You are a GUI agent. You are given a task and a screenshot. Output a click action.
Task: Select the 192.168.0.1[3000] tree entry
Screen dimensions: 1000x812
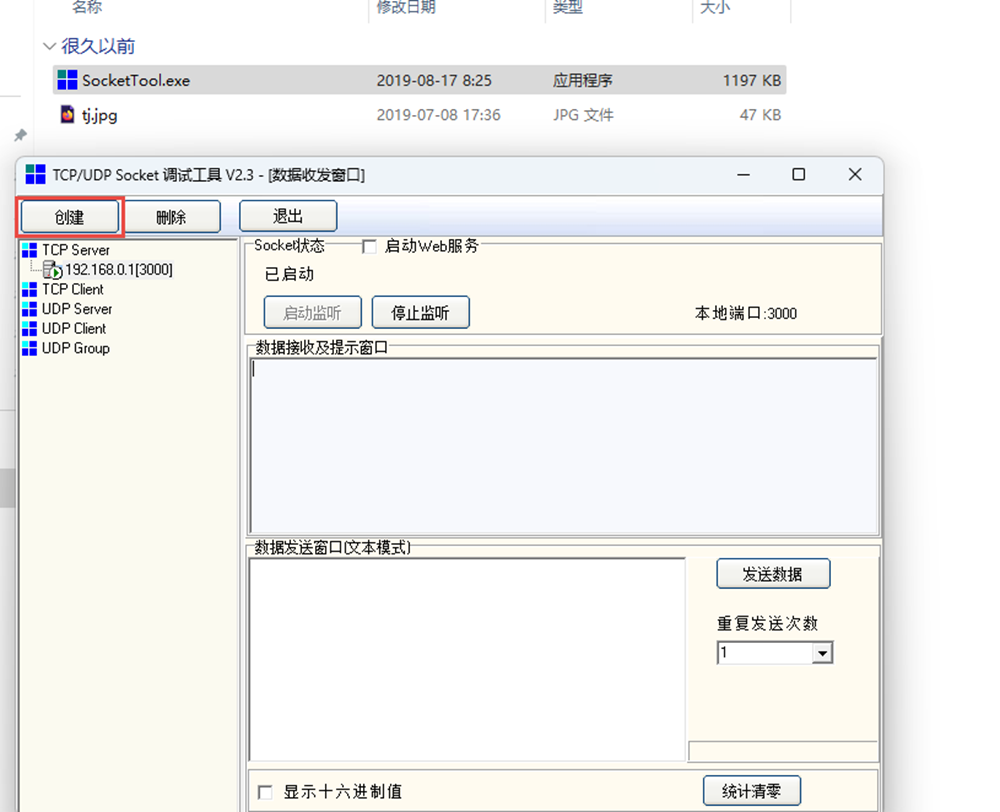coord(119,270)
